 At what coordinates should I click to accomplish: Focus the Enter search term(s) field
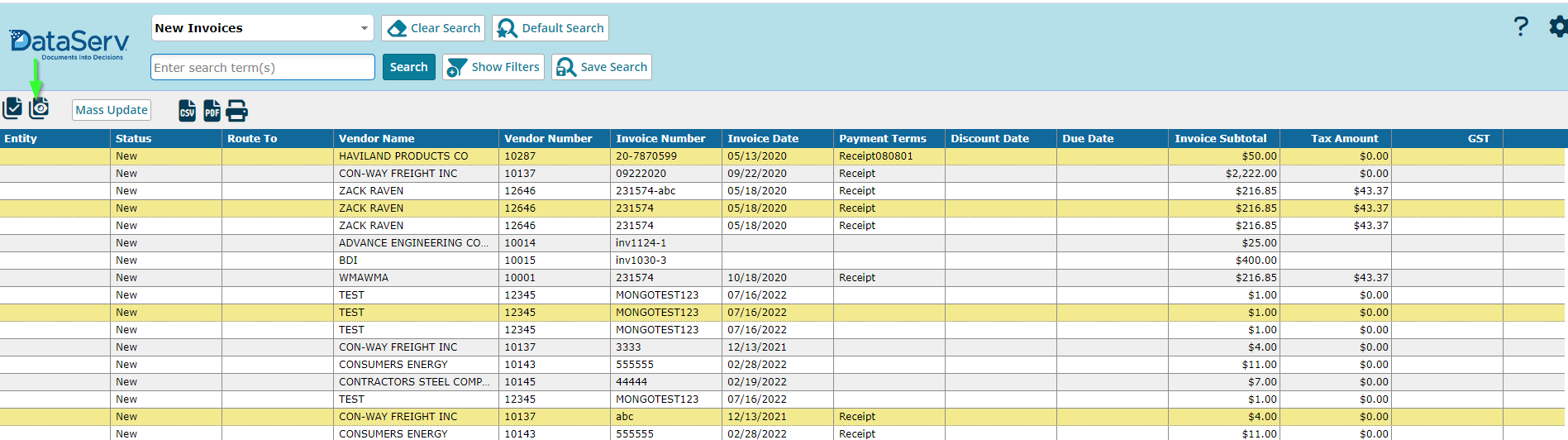[263, 67]
